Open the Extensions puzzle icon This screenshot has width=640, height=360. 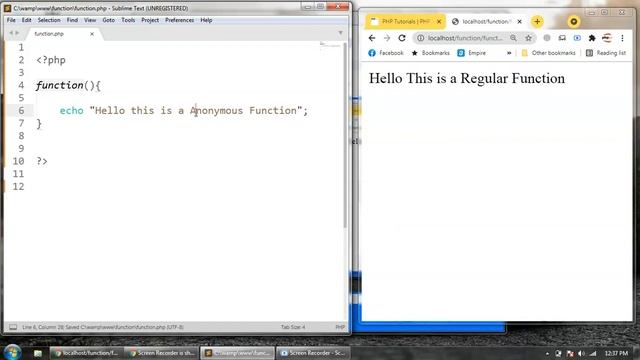[x=592, y=38]
